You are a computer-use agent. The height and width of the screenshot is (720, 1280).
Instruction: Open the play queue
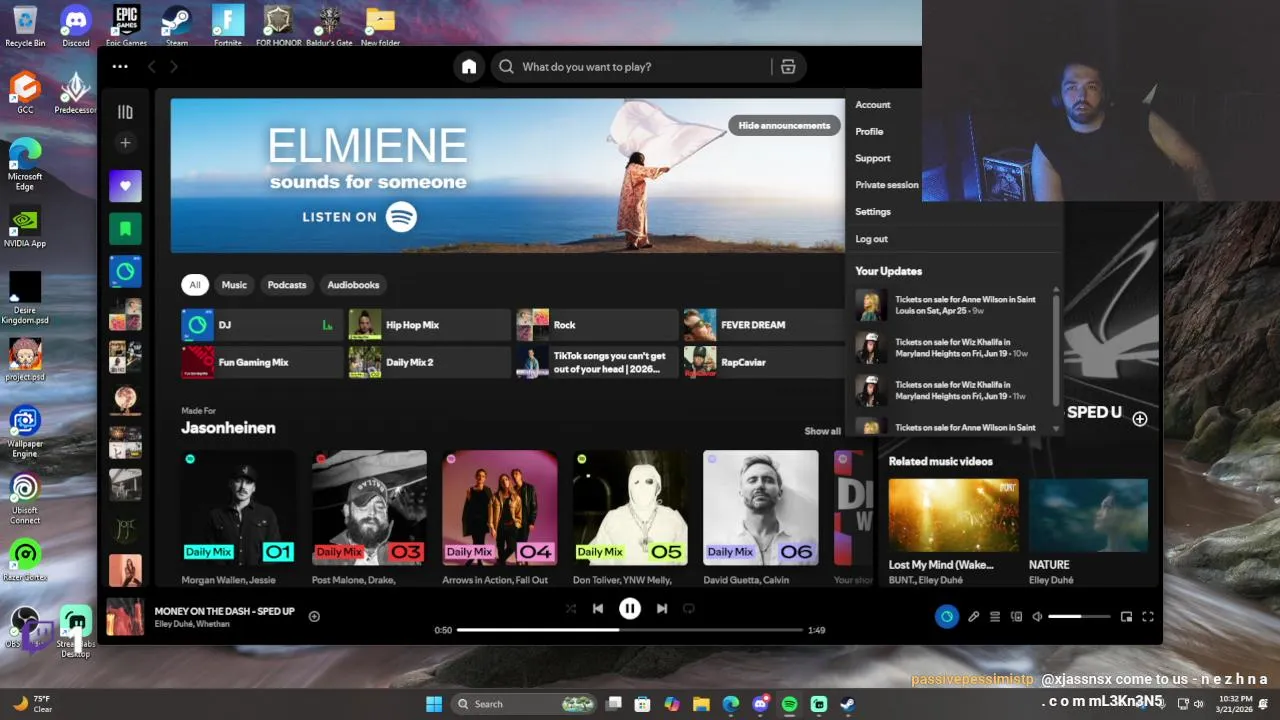click(995, 617)
